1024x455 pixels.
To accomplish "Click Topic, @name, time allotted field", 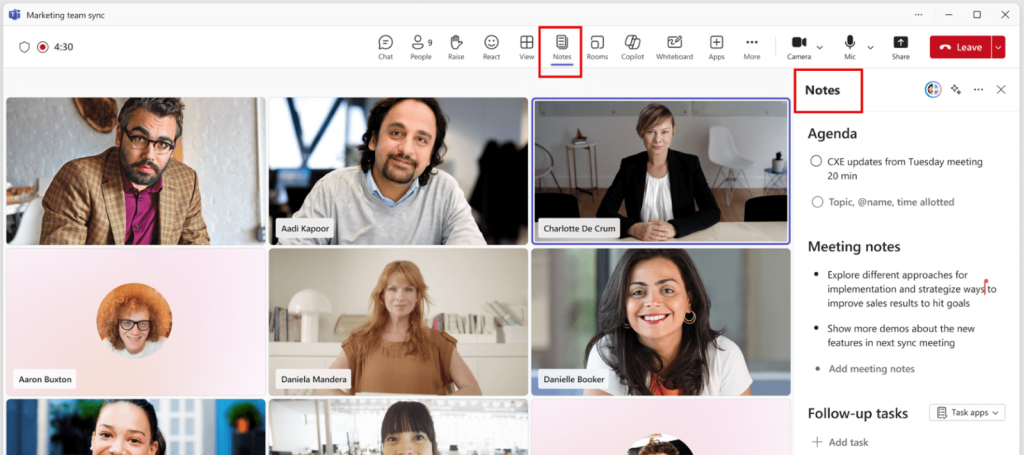I will 891,202.
